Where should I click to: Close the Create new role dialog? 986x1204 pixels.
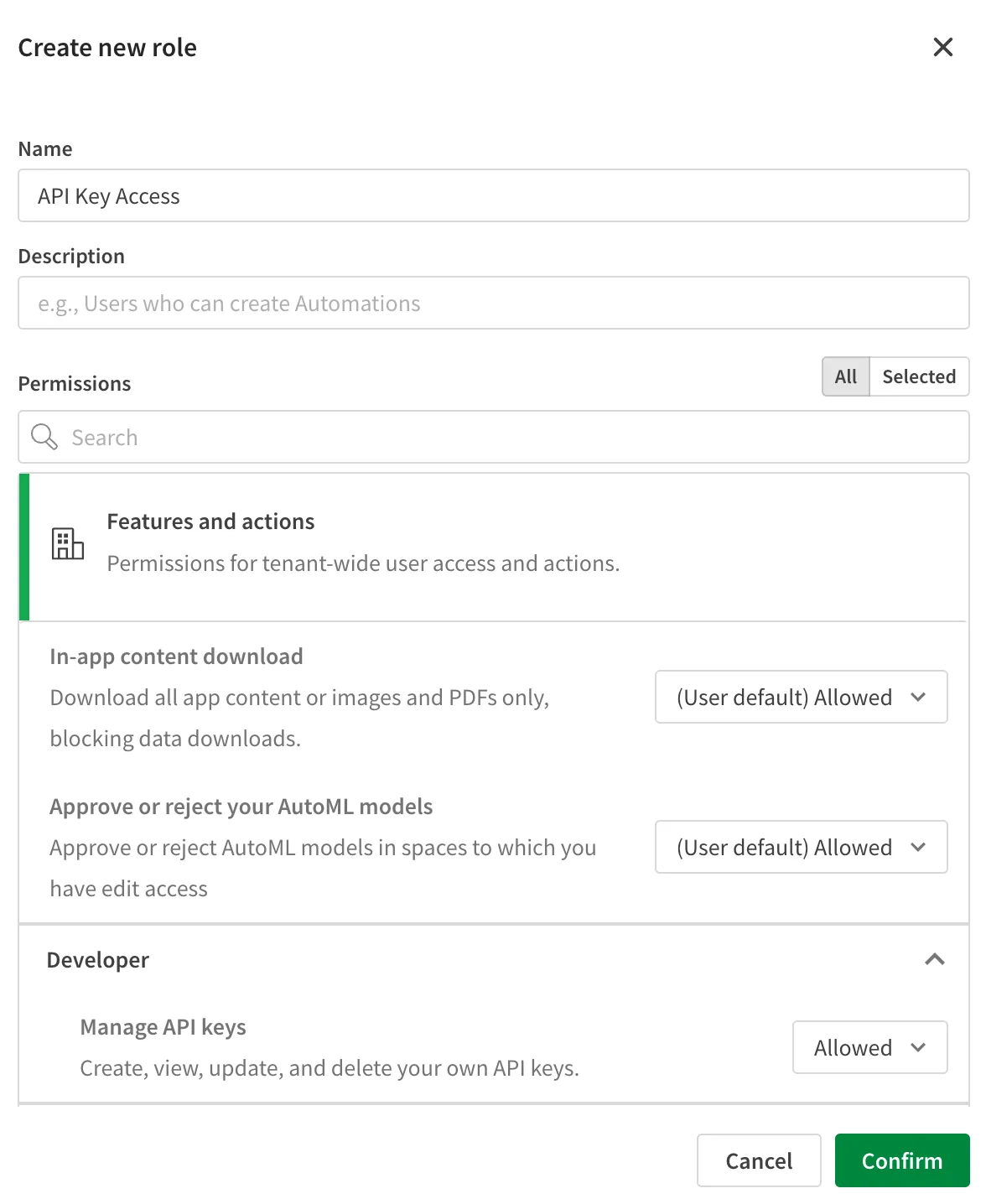click(942, 47)
